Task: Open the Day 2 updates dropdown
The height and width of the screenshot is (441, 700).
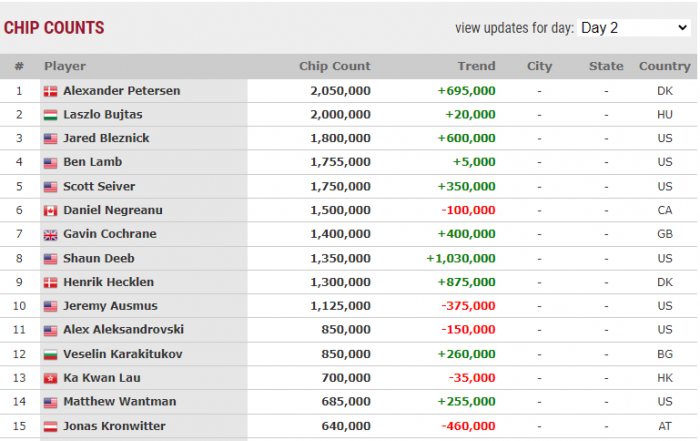Action: [634, 28]
